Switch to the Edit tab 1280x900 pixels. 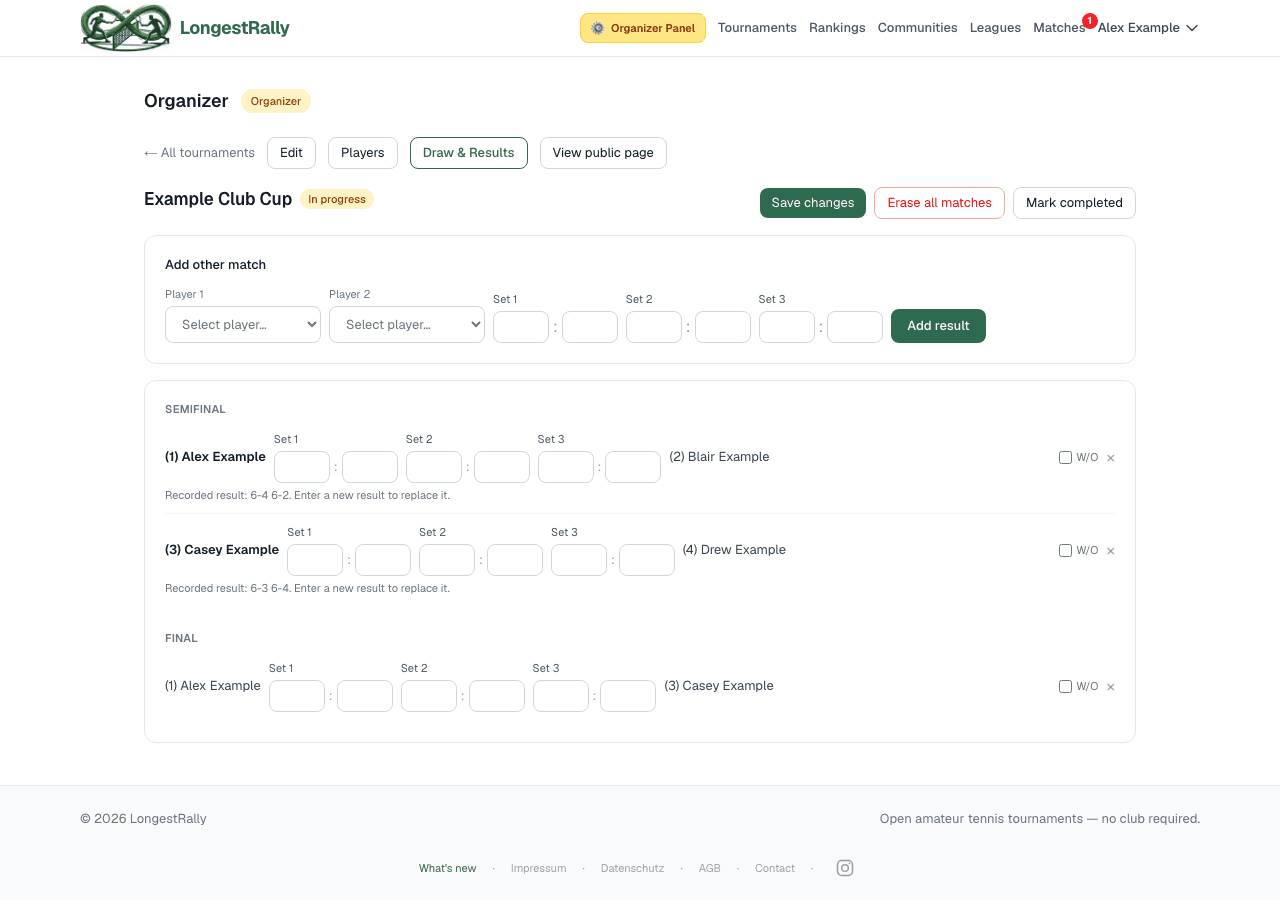(291, 153)
